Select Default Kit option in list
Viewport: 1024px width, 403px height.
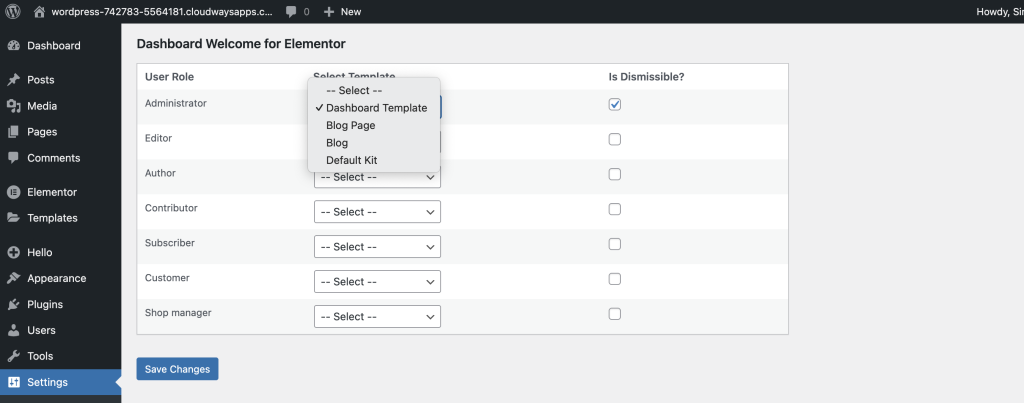[351, 160]
